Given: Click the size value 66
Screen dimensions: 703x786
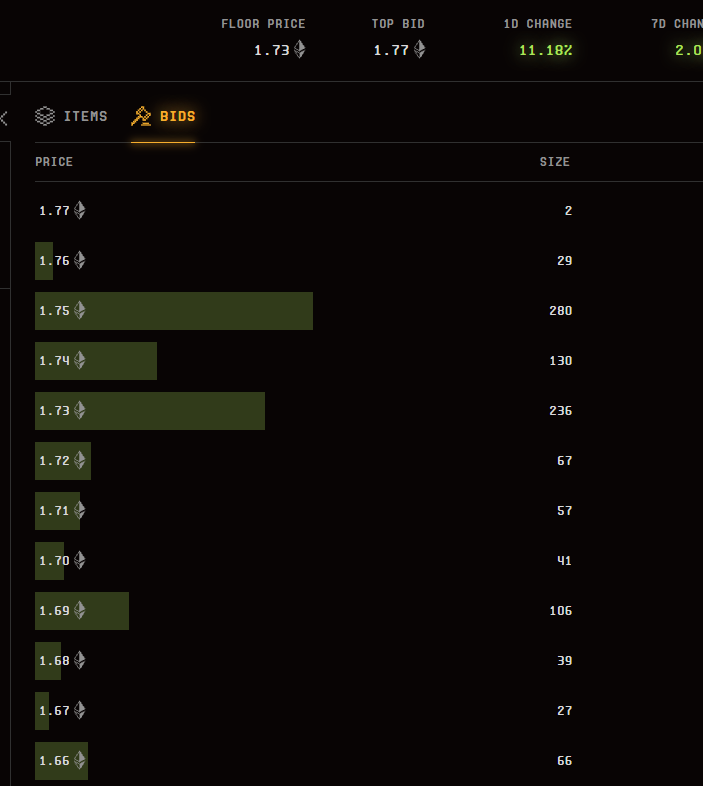Looking at the screenshot, I should pyautogui.click(x=565, y=760).
